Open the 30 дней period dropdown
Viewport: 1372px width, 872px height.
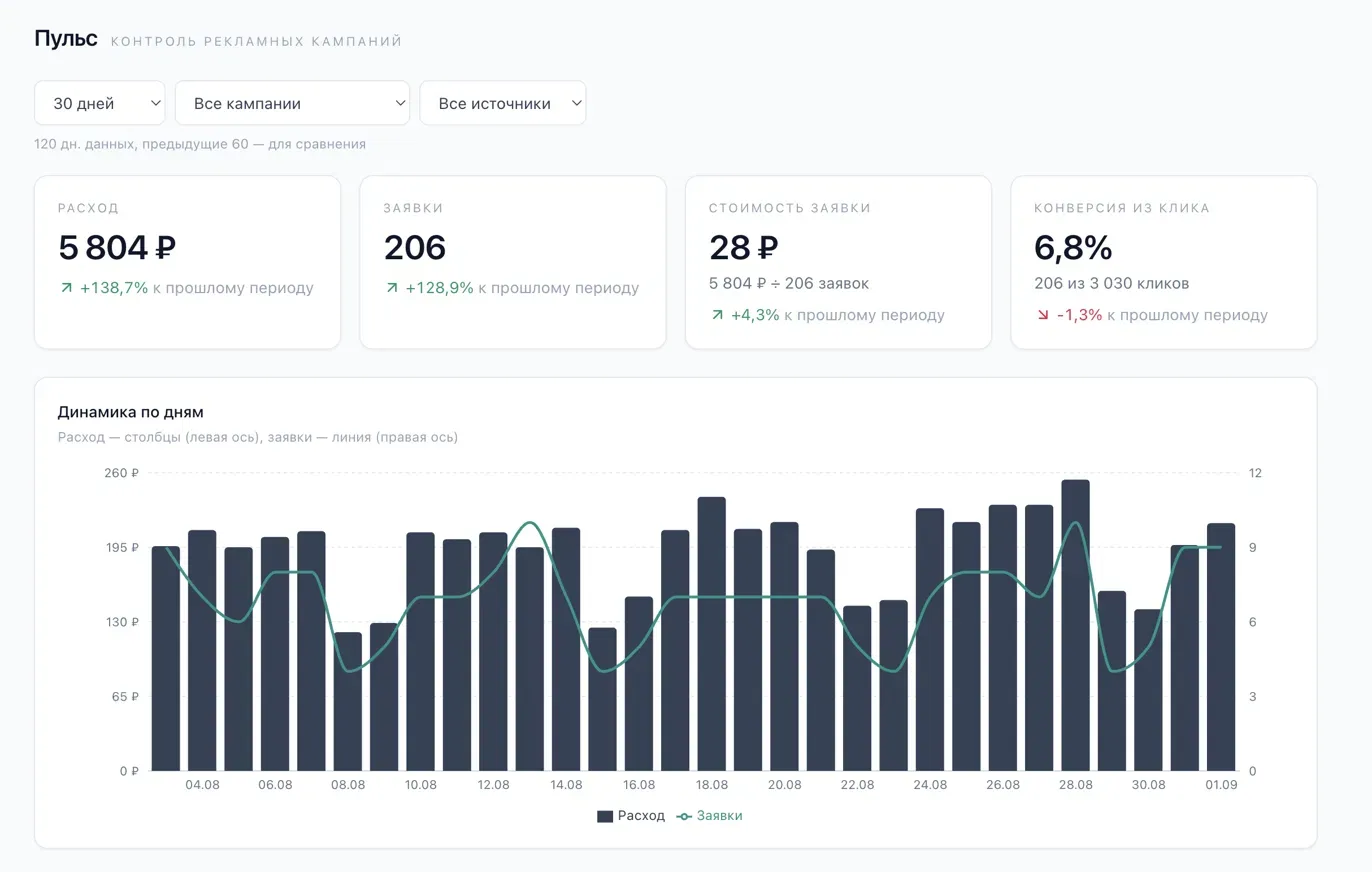point(100,103)
